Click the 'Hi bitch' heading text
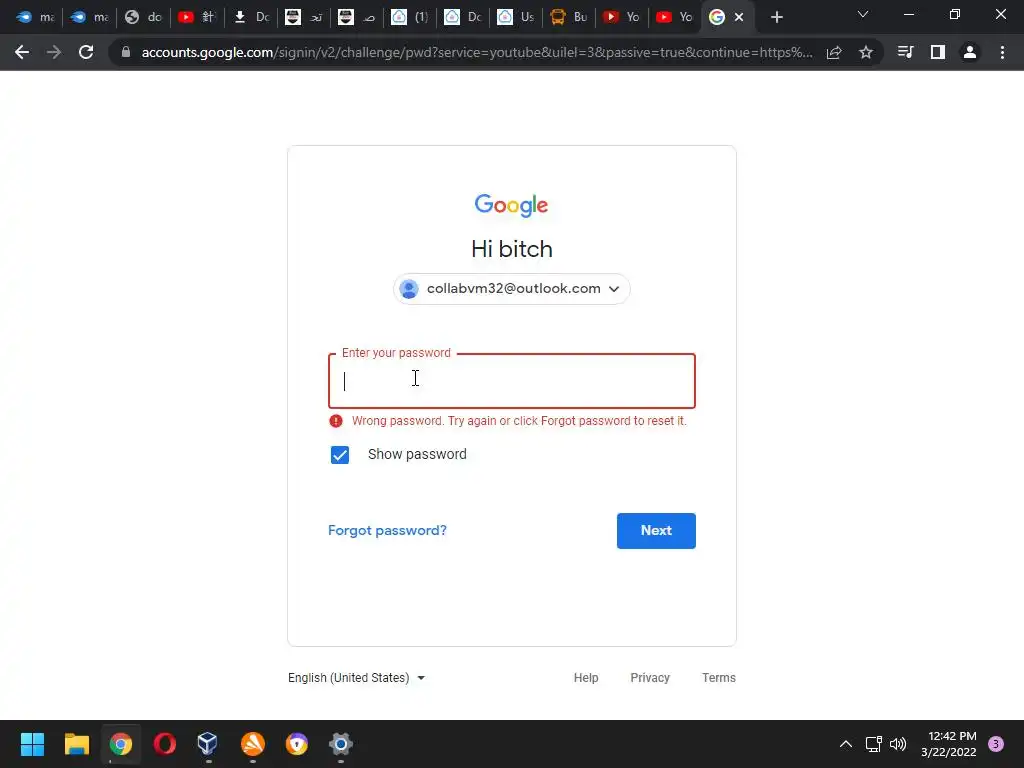This screenshot has height=768, width=1024. [x=511, y=249]
